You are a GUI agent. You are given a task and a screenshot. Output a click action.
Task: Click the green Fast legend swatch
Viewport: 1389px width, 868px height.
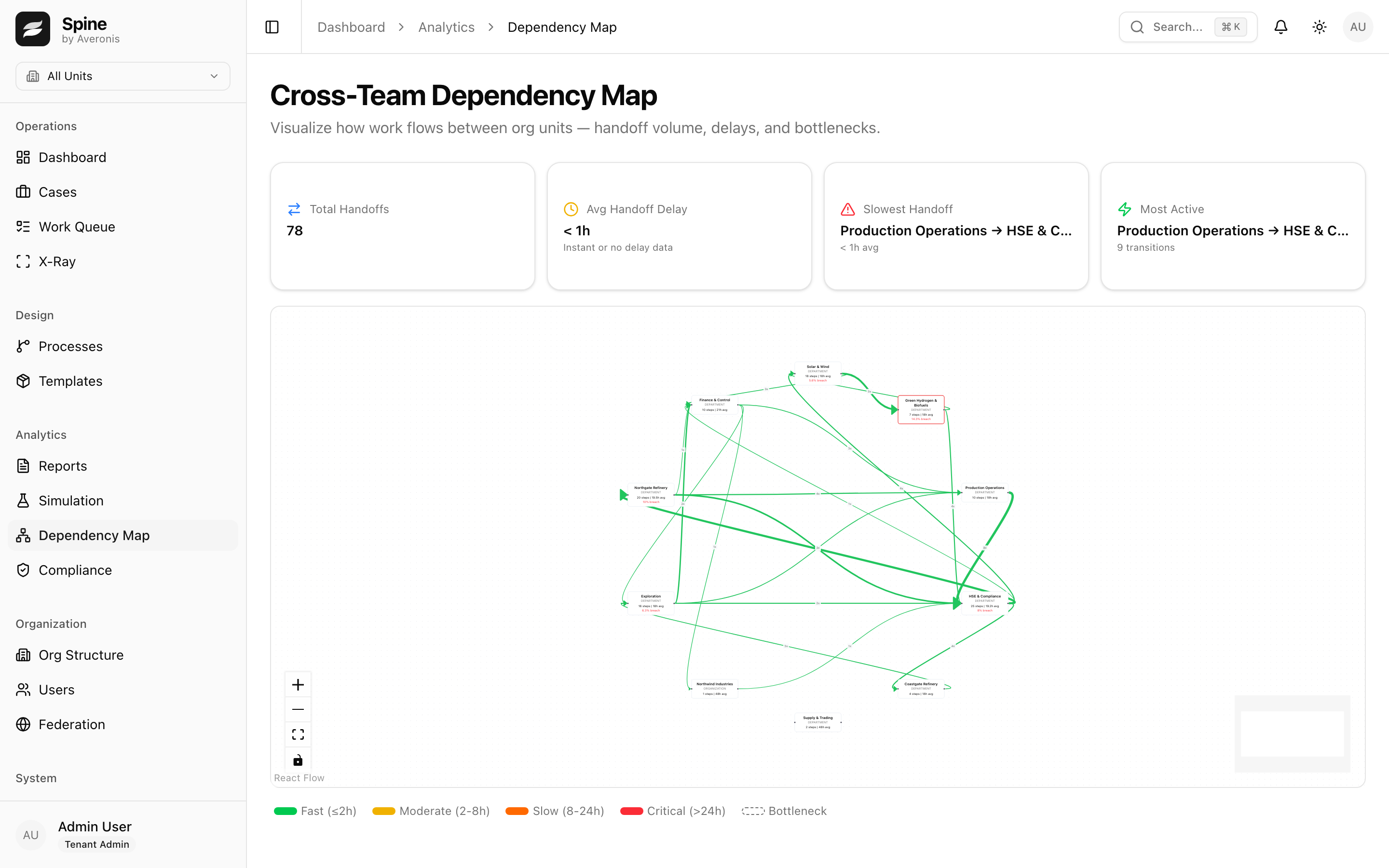285,811
